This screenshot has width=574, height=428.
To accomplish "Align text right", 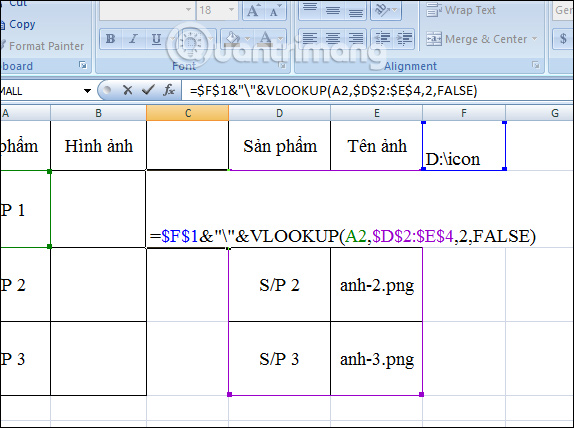I will point(355,39).
